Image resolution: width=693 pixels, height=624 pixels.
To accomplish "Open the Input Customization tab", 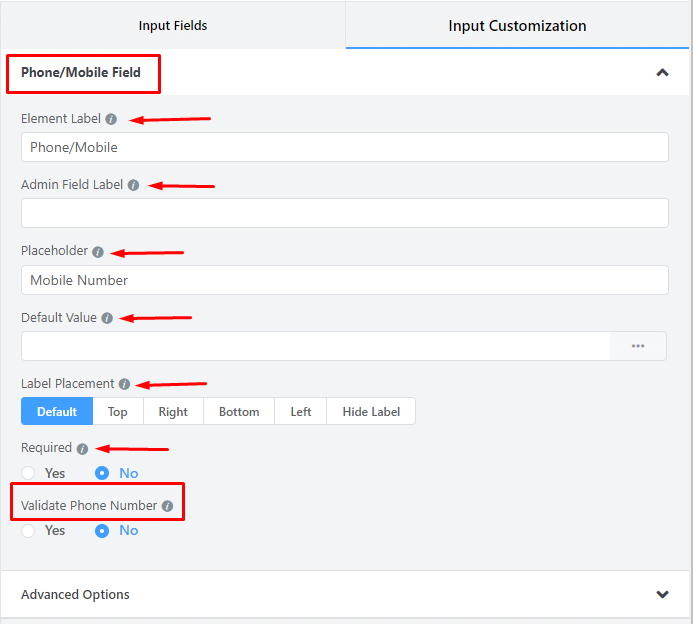I will [517, 25].
